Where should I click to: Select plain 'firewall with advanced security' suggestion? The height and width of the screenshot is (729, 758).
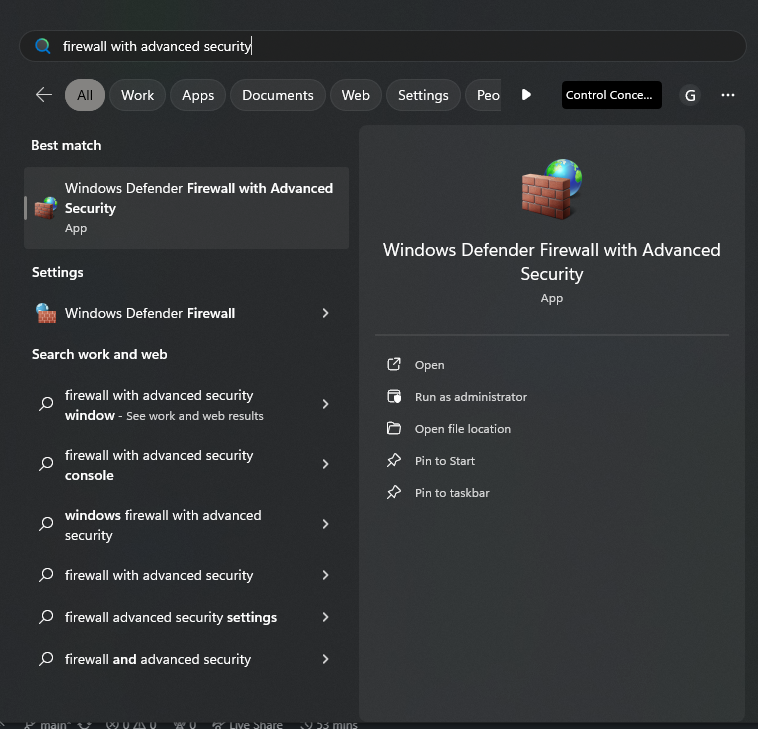(x=187, y=575)
